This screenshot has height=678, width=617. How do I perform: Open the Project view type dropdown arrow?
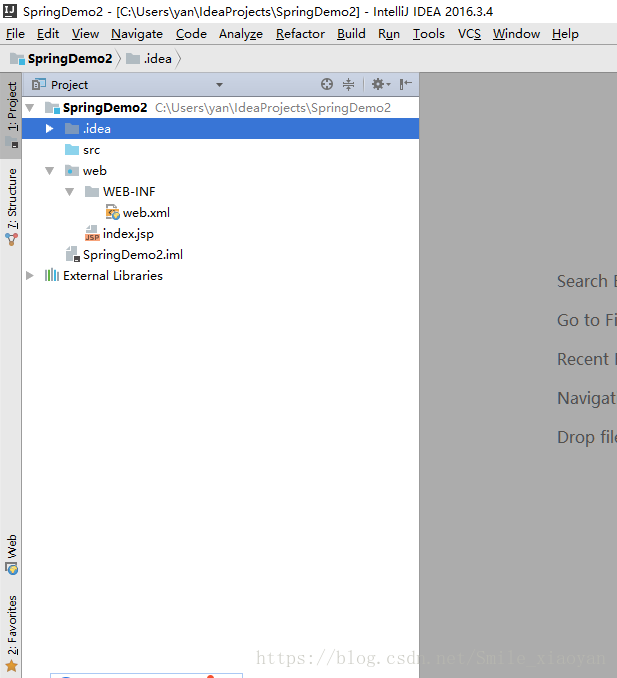coord(219,85)
